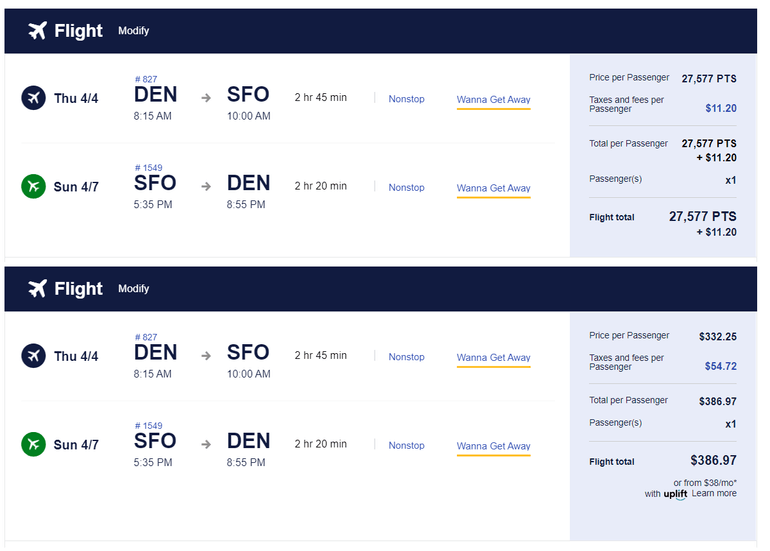Open flight #827 details in the points itinerary

146,80
